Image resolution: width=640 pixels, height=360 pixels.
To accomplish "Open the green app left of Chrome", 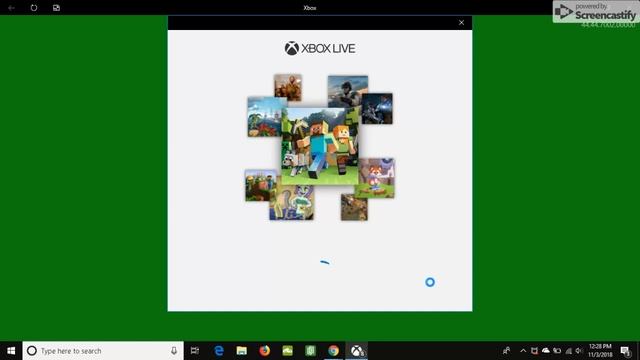I will pos(310,351).
